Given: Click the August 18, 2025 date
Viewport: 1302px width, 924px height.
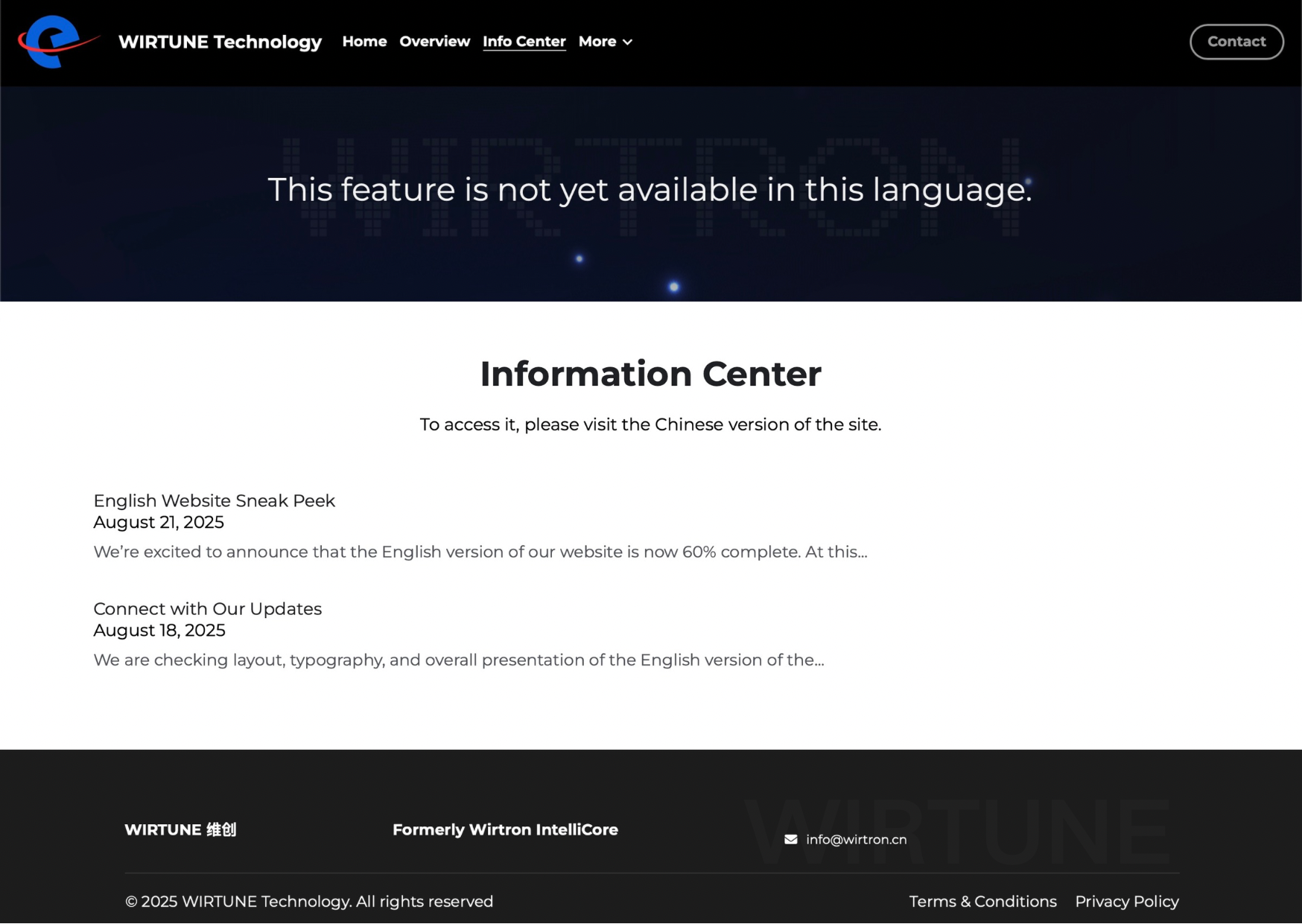Looking at the screenshot, I should tap(159, 630).
